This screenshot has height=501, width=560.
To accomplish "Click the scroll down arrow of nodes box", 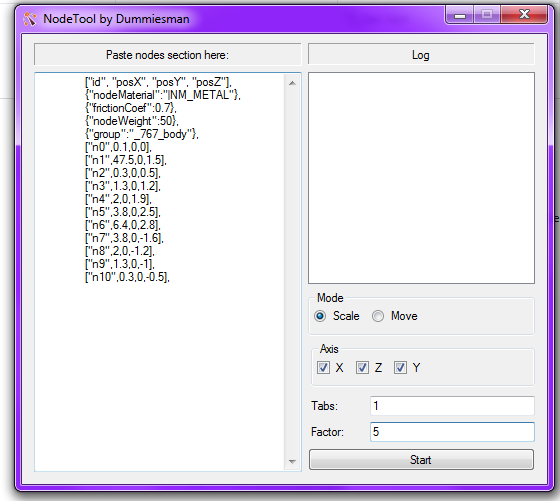I will coord(292,462).
